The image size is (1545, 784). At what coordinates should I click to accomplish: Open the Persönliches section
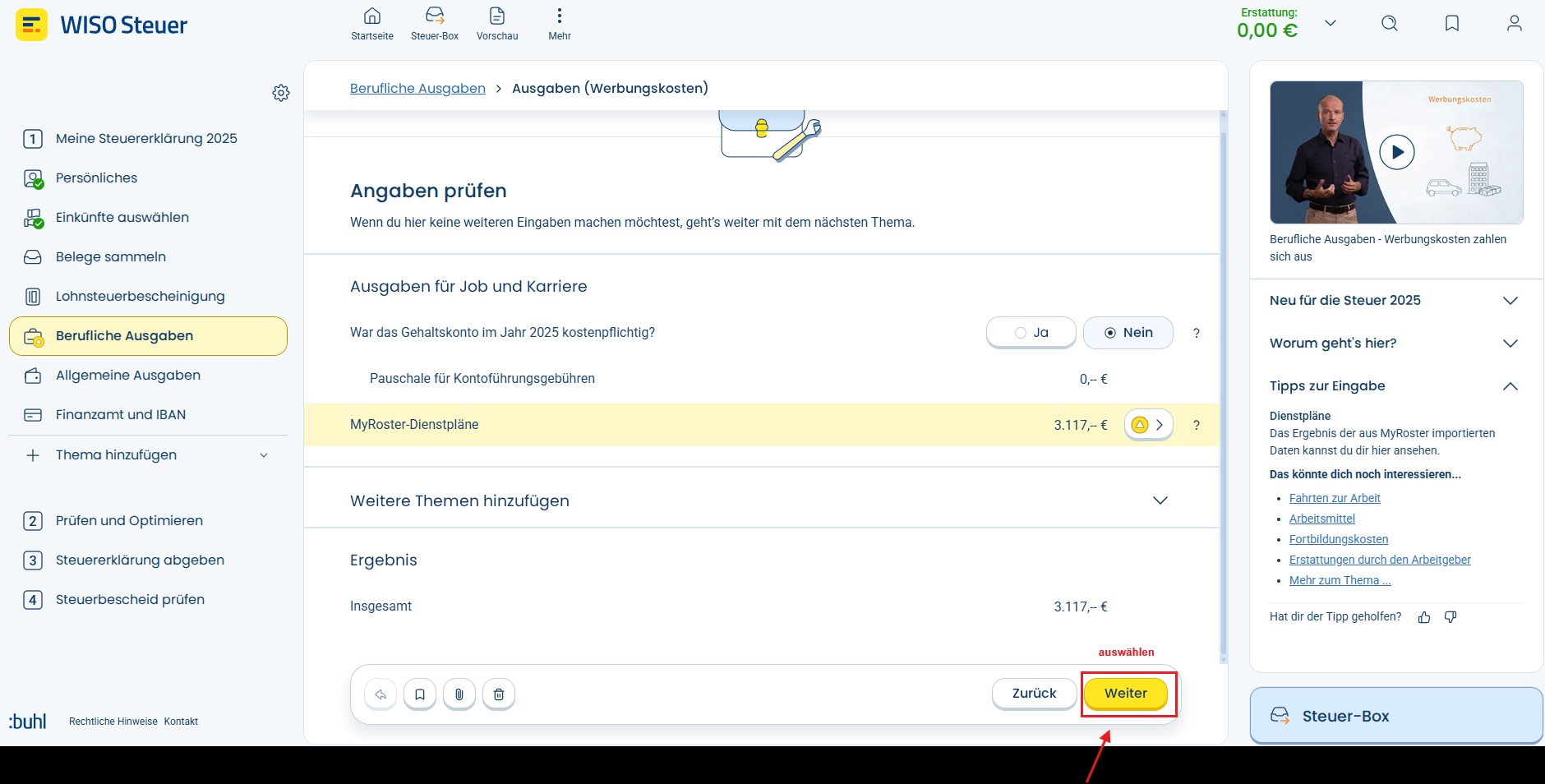pyautogui.click(x=148, y=178)
